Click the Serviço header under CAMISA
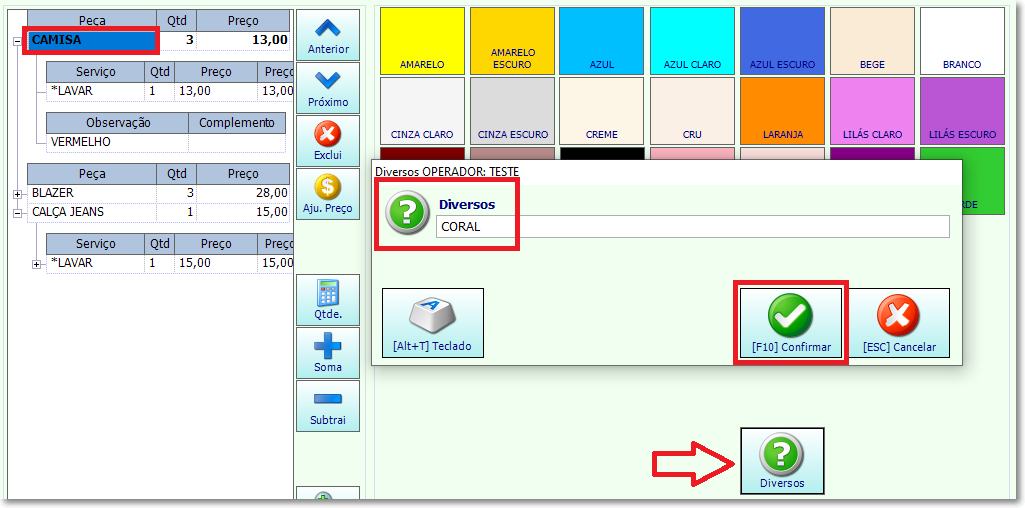 pyautogui.click(x=95, y=71)
